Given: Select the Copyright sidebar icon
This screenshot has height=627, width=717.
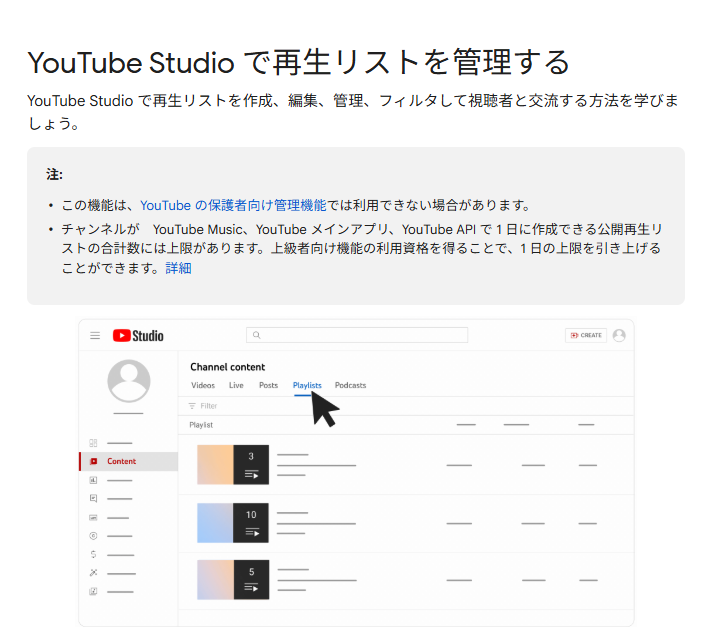Looking at the screenshot, I should pyautogui.click(x=93, y=536).
